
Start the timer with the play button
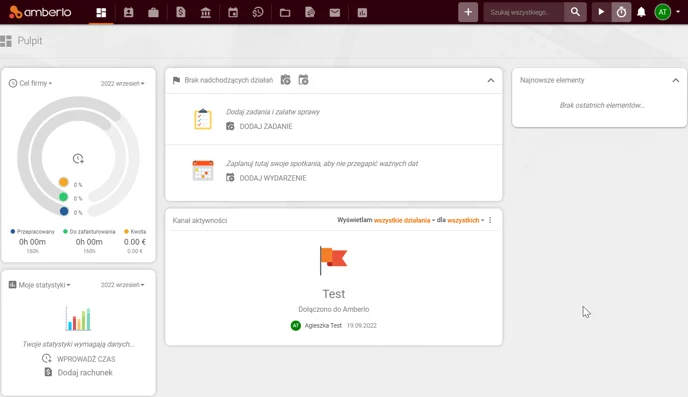[x=601, y=12]
